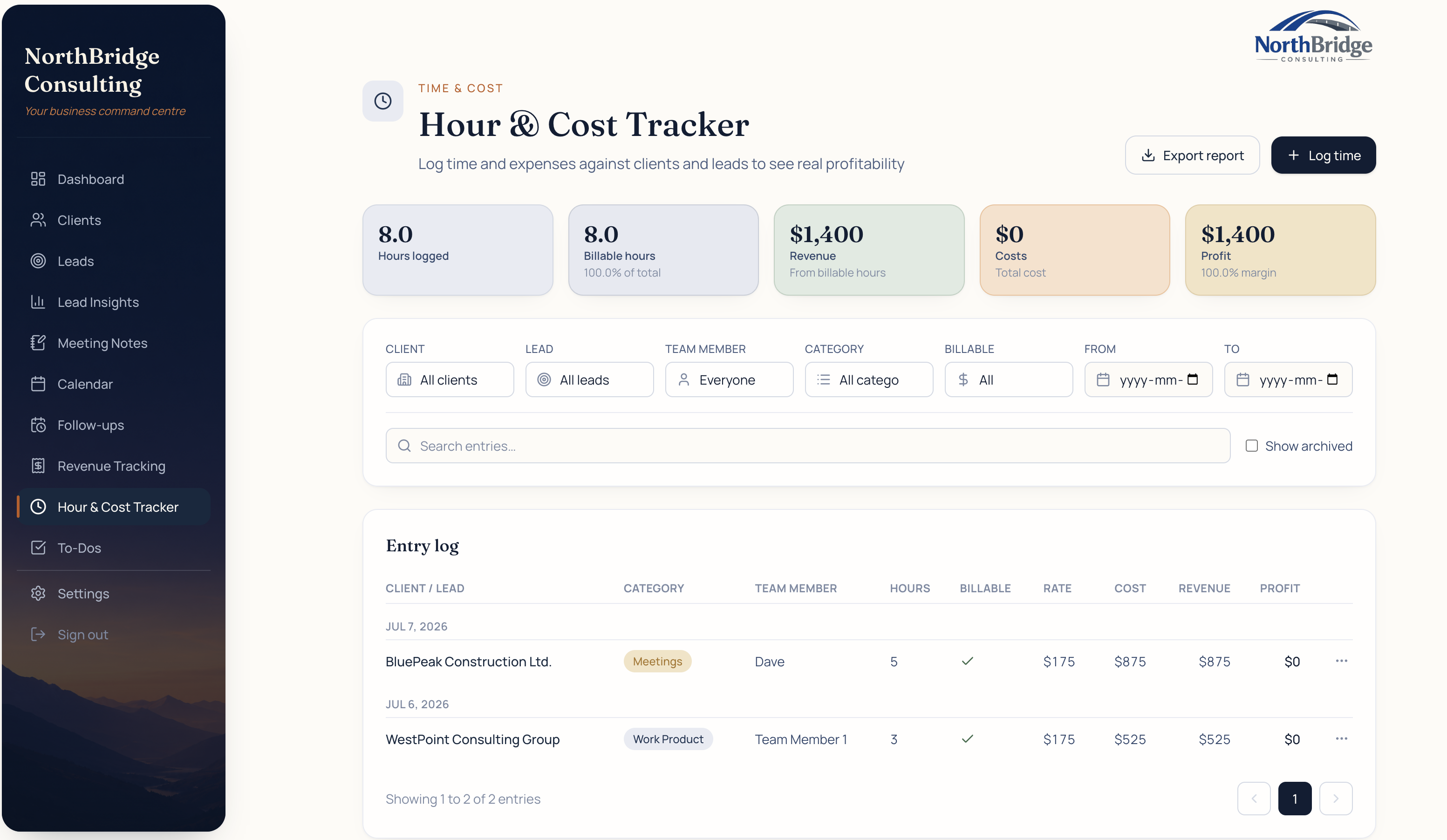Open Revenue Tracking page
This screenshot has width=1447, height=840.
[113, 466]
